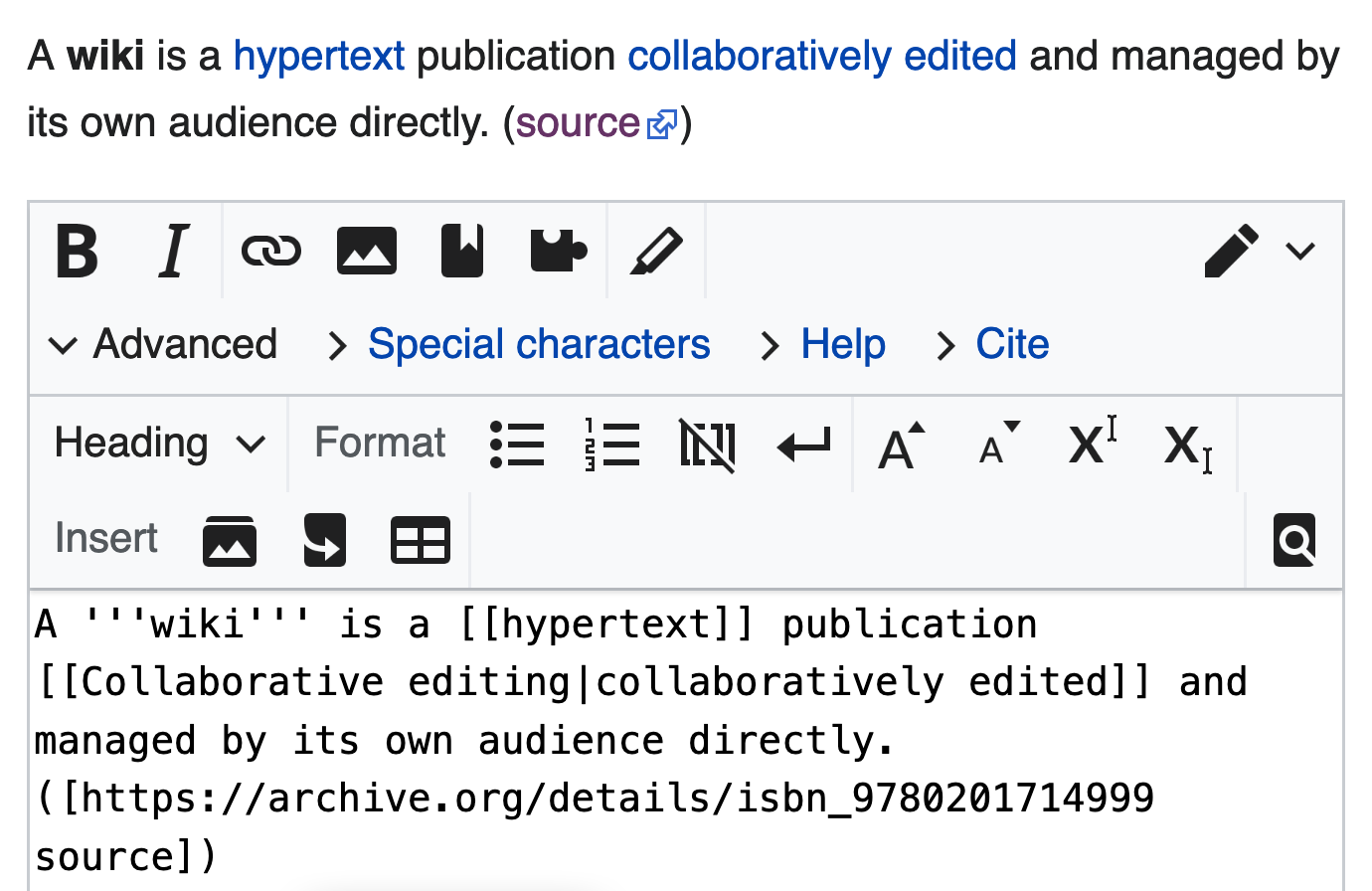This screenshot has height=891, width=1372.
Task: Open the Heading dropdown
Action: [x=159, y=444]
